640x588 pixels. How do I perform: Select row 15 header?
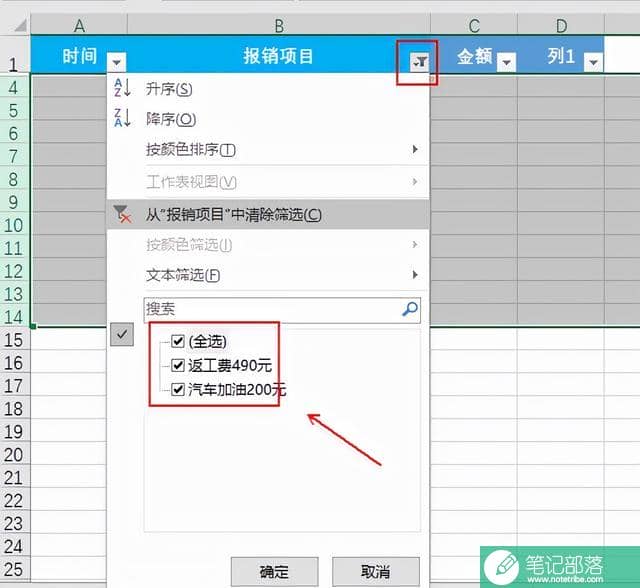point(13,340)
